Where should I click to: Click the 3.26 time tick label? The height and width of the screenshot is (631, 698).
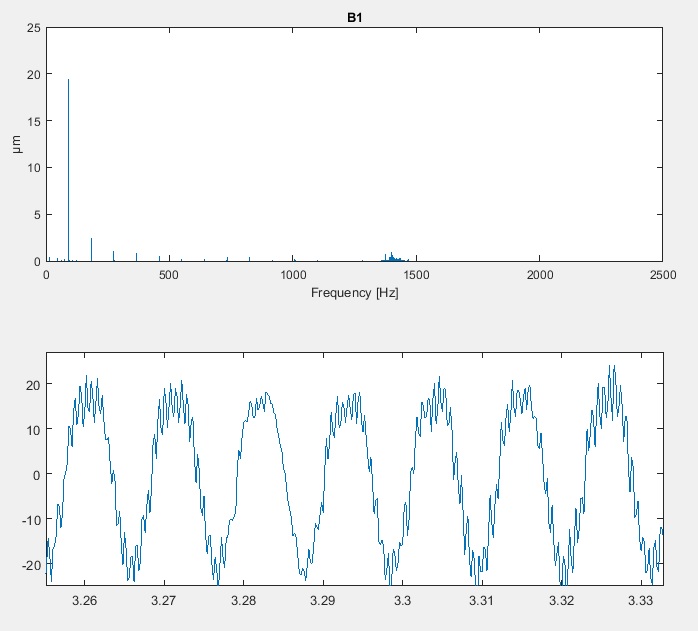(85, 601)
